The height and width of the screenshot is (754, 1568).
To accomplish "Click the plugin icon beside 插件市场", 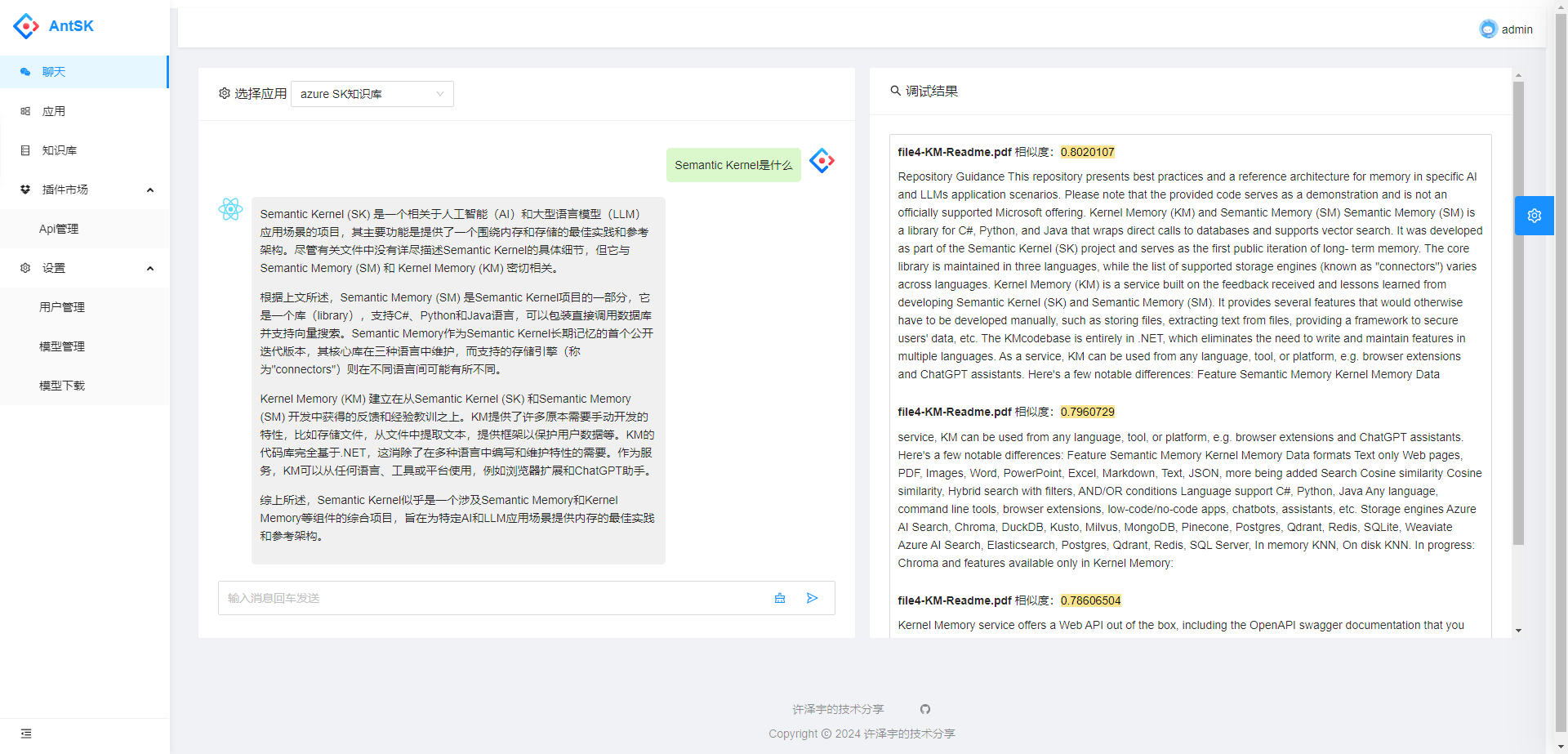I will tap(25, 190).
